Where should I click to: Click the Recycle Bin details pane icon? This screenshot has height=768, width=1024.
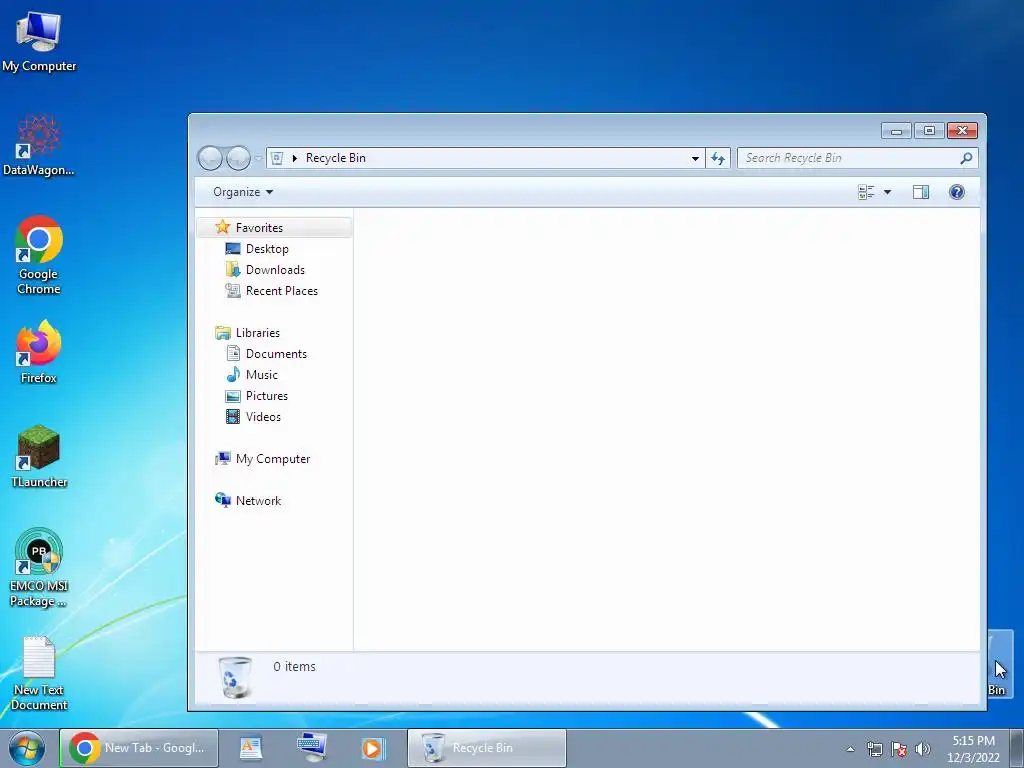pos(235,677)
